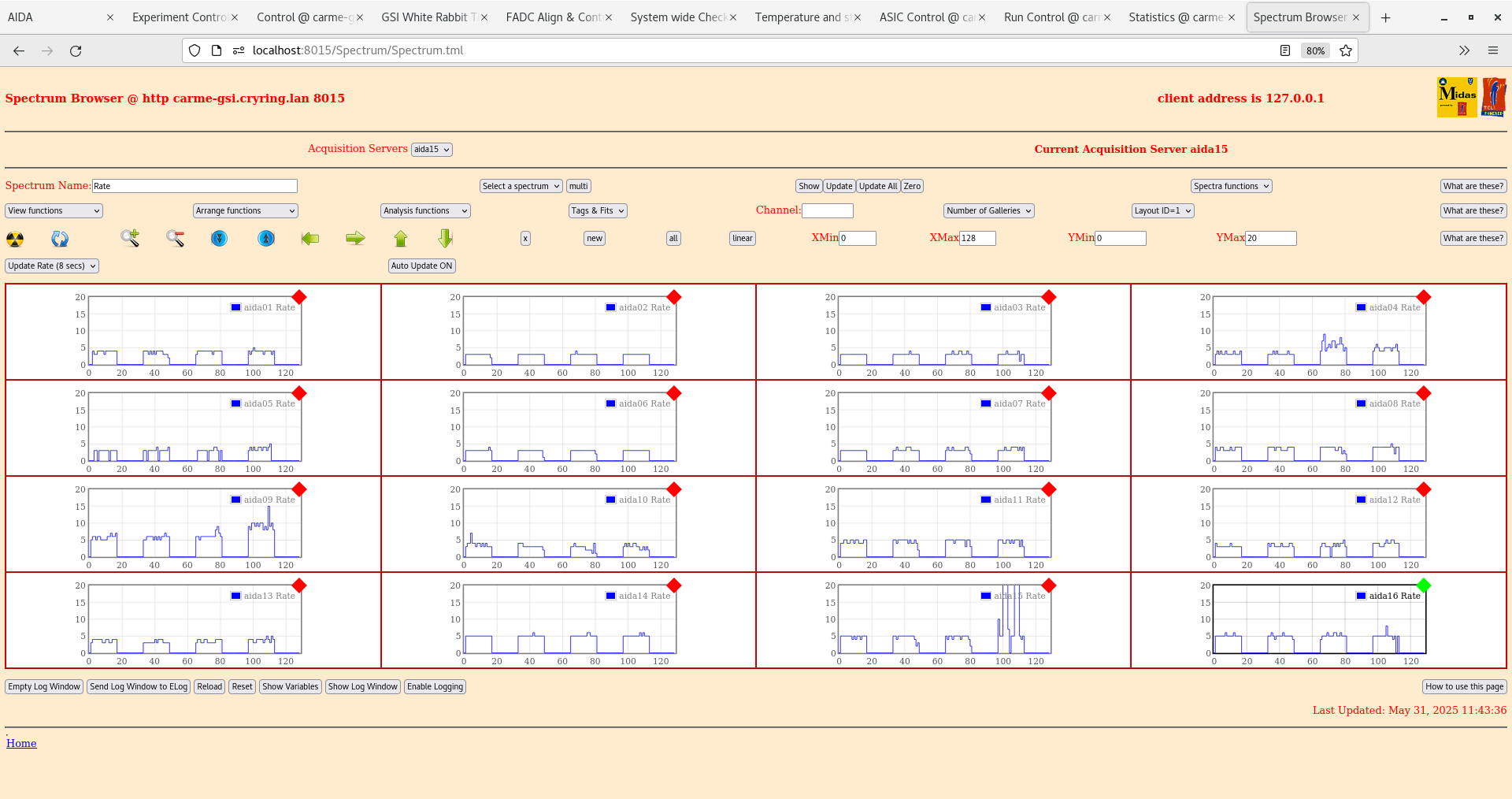Image resolution: width=1512 pixels, height=799 pixels.
Task: Select the zoom-out magnifier icon
Action: [x=175, y=239]
